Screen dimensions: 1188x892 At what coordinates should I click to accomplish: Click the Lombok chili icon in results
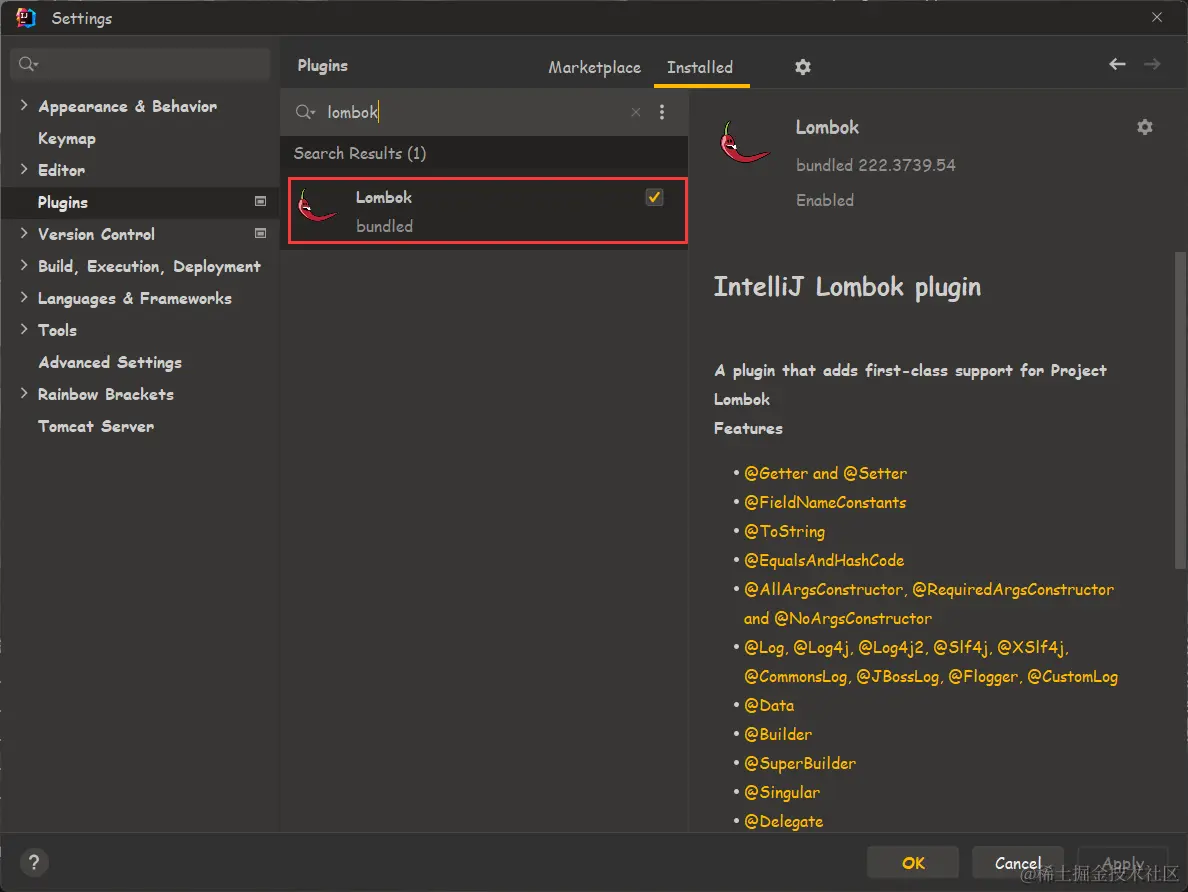point(315,205)
